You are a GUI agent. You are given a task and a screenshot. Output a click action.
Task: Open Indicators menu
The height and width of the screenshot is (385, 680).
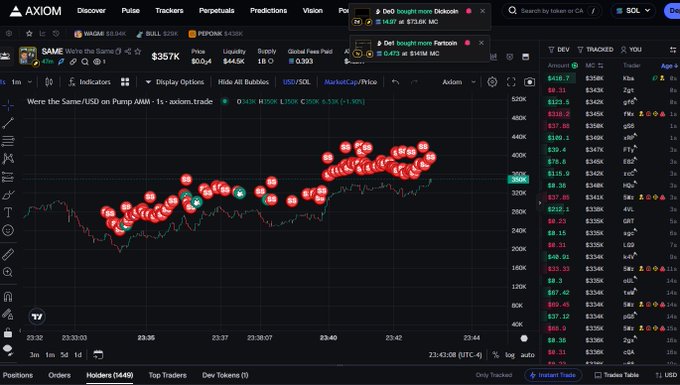89,82
